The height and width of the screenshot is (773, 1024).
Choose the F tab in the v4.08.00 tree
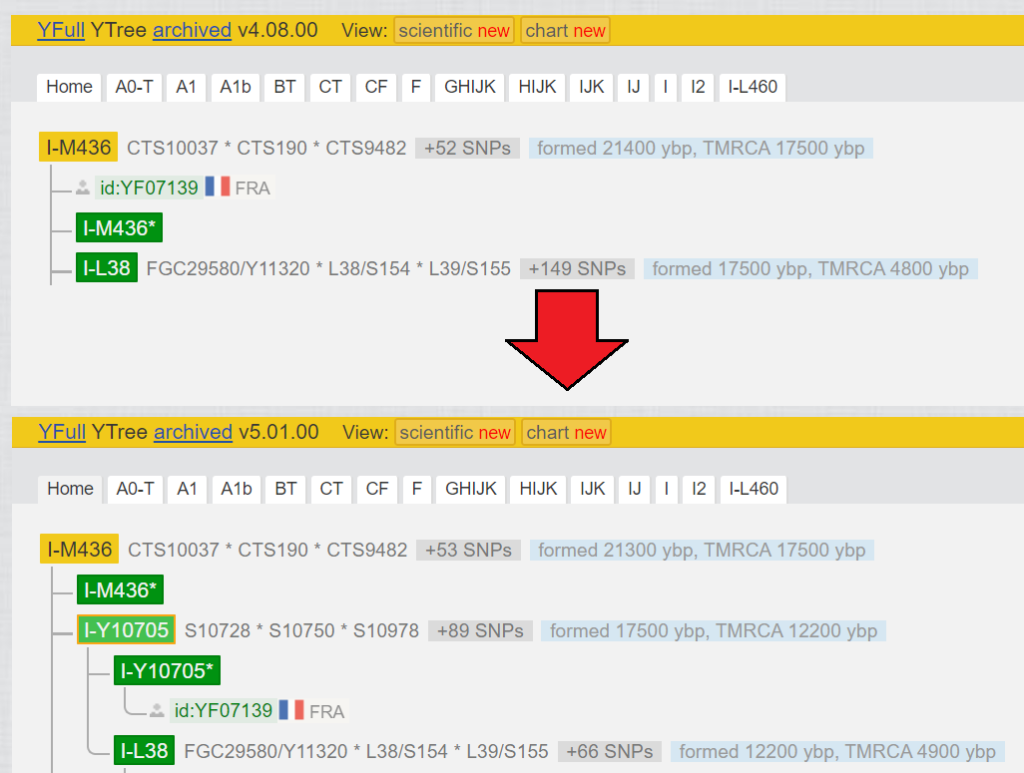(x=416, y=87)
